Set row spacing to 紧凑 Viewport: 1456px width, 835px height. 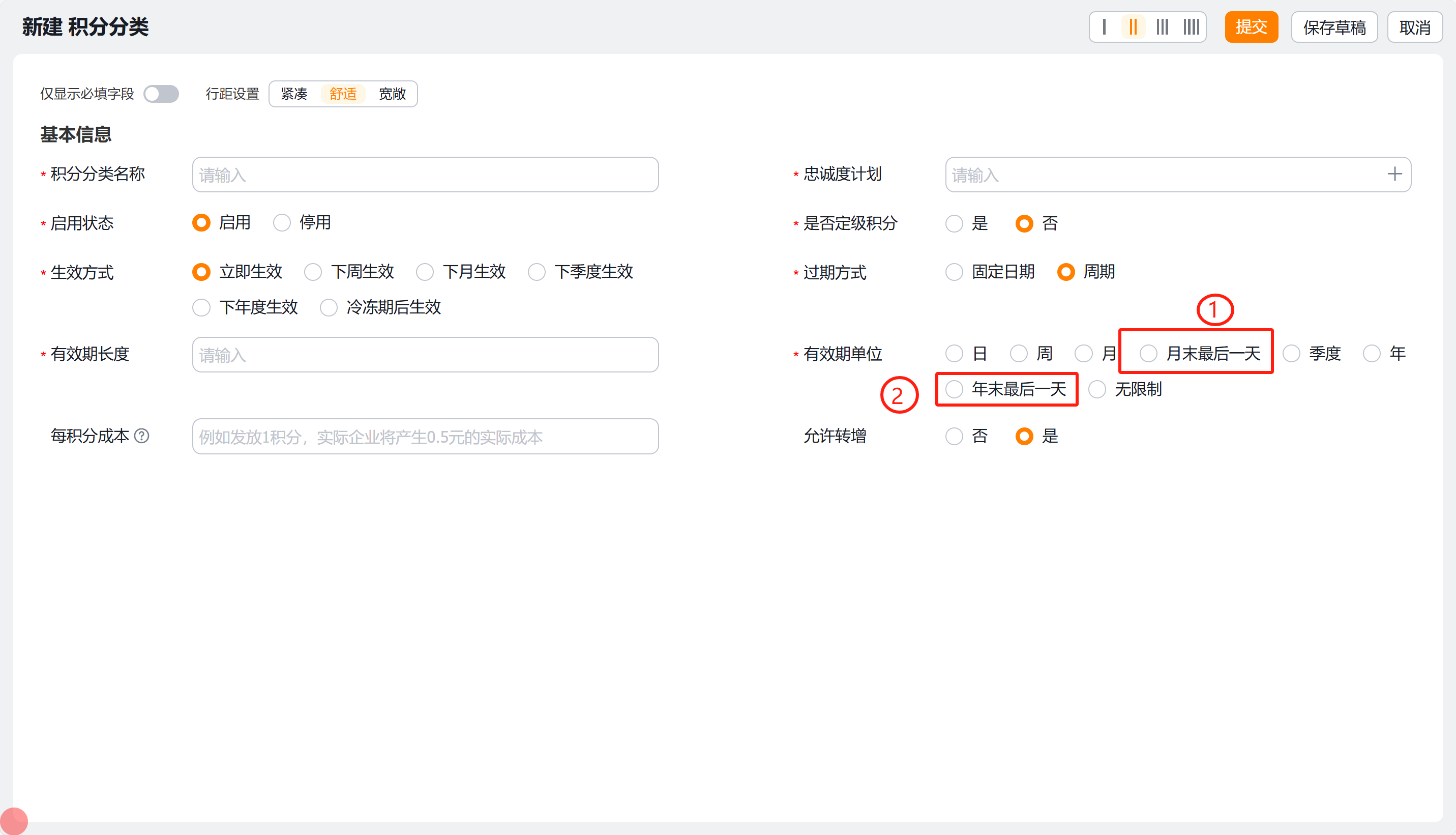click(294, 94)
